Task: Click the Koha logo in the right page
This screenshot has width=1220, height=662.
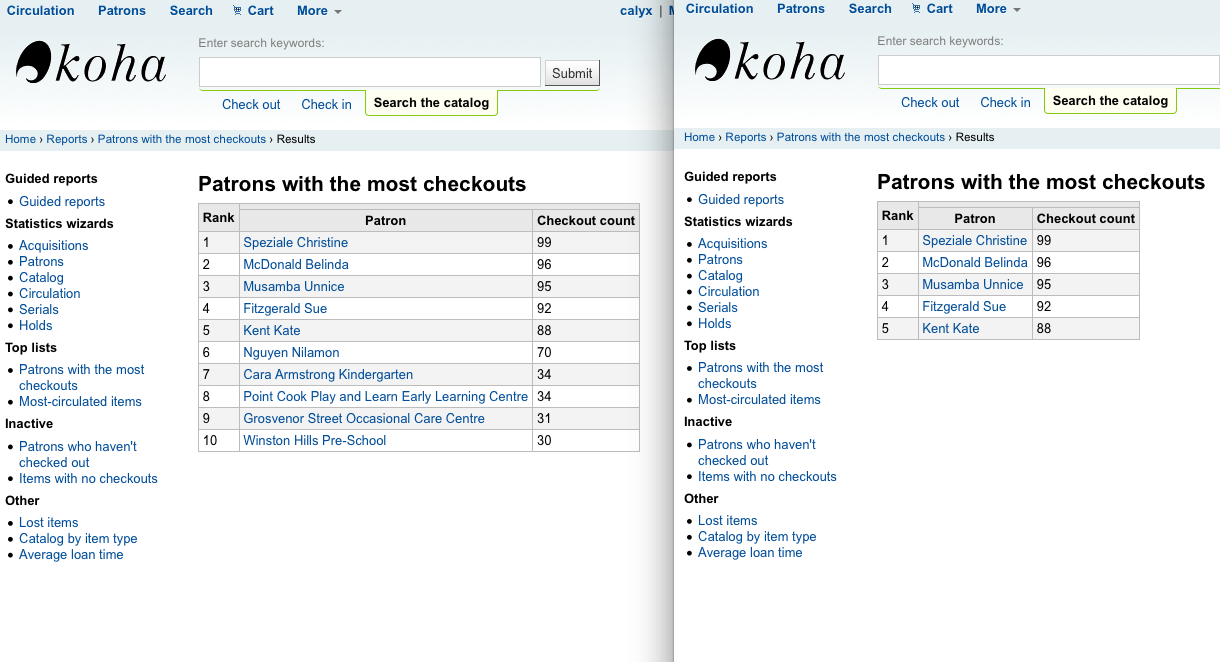Action: (x=770, y=62)
